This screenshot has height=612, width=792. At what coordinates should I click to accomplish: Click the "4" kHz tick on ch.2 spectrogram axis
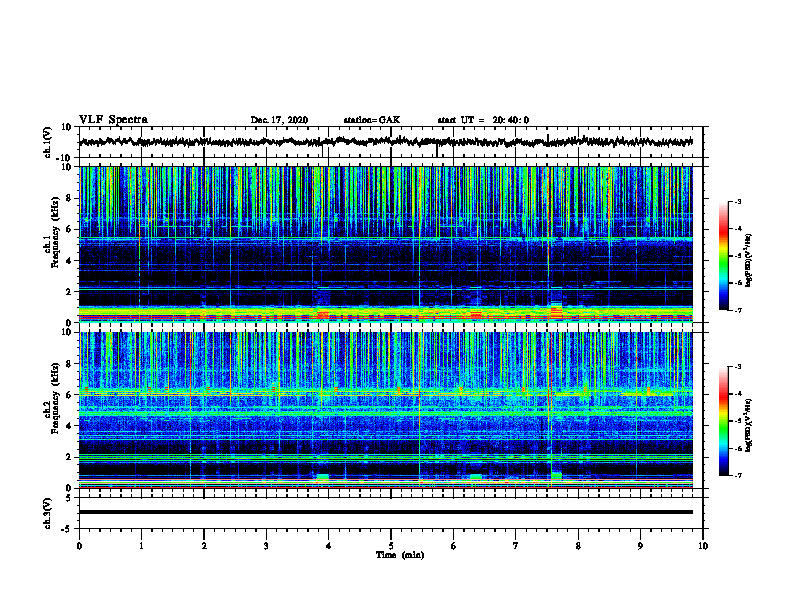[69, 426]
